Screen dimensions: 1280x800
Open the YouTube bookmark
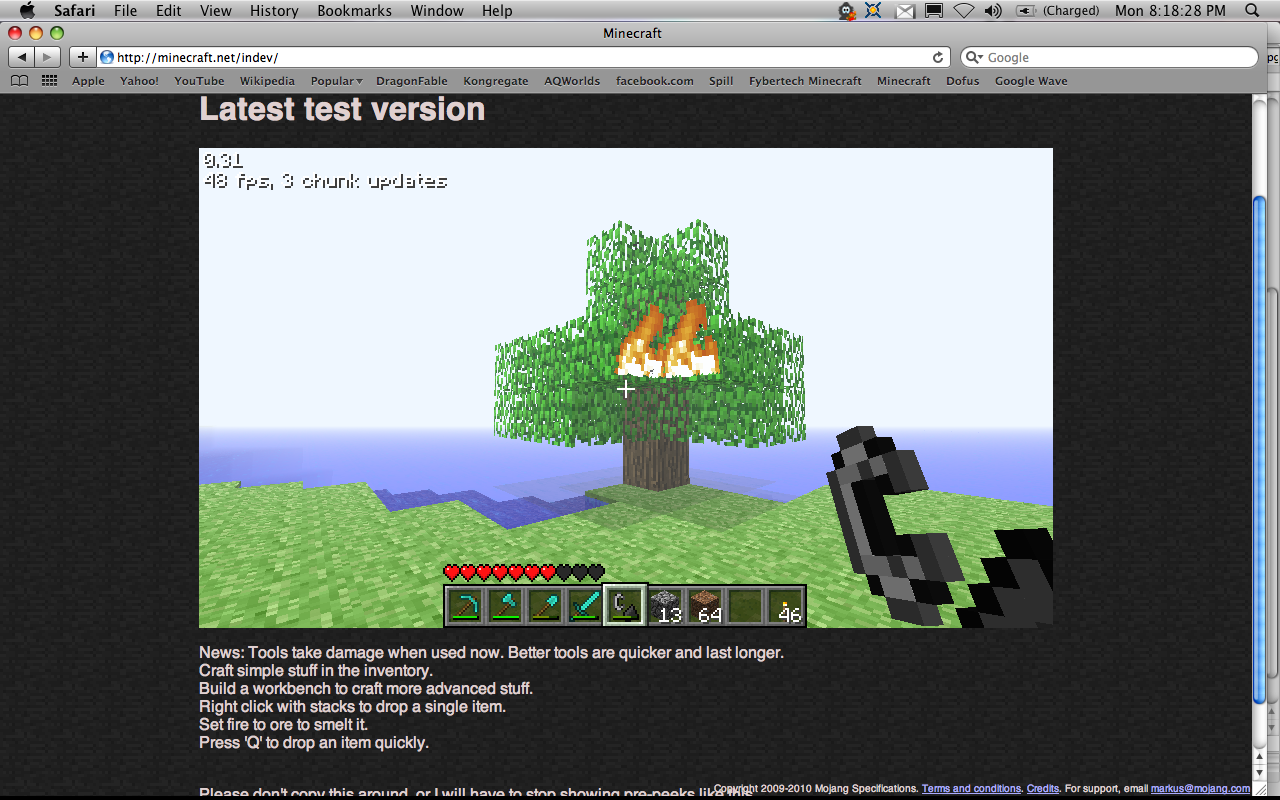tap(199, 81)
